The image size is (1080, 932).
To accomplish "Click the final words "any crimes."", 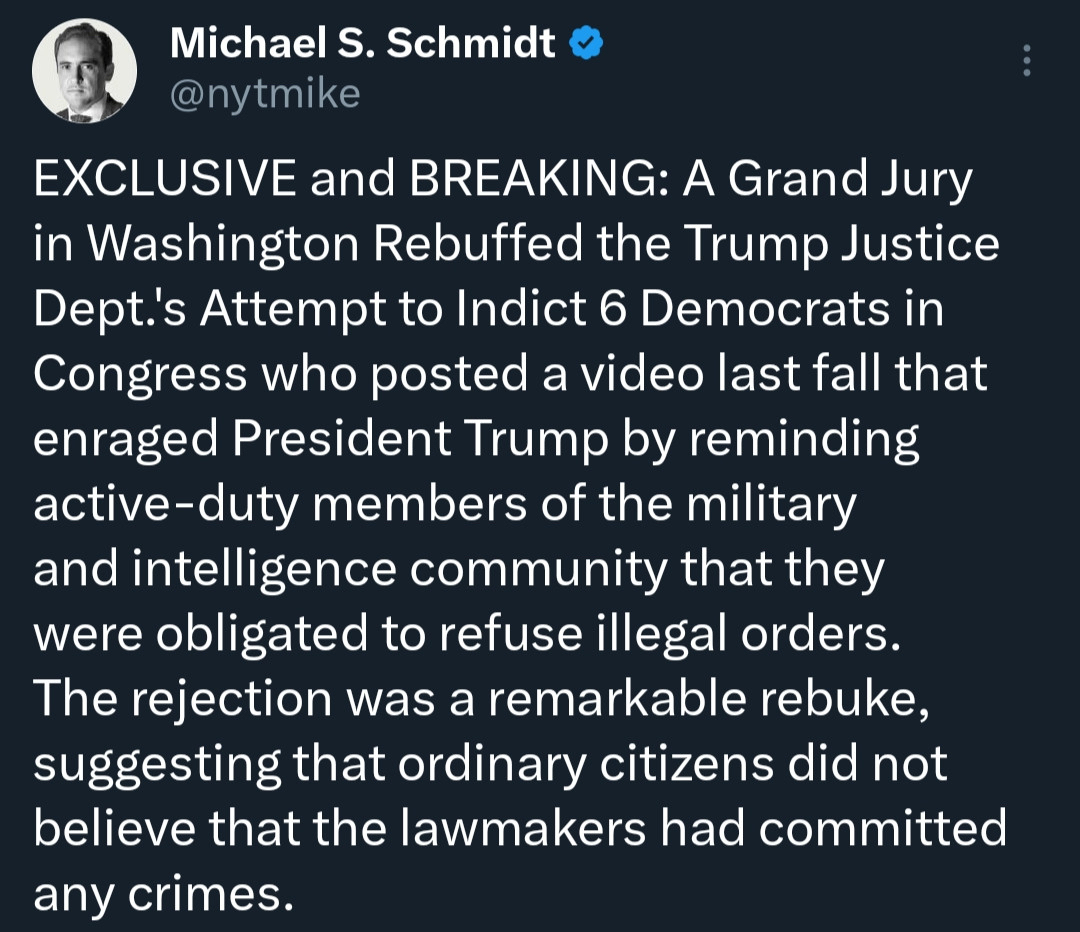I will (x=164, y=893).
